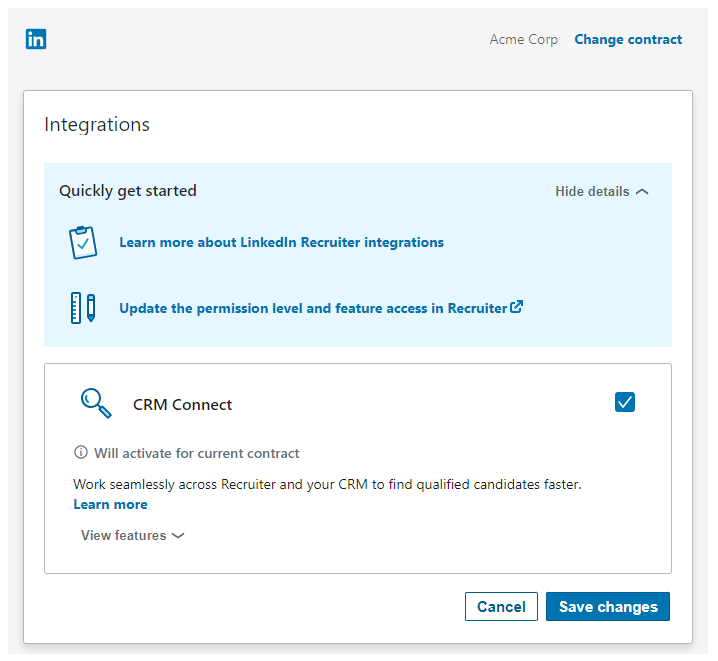Viewport: 718px width, 661px height.
Task: Click the 'Work seamlessly across Recruiter' description
Action: click(x=327, y=484)
